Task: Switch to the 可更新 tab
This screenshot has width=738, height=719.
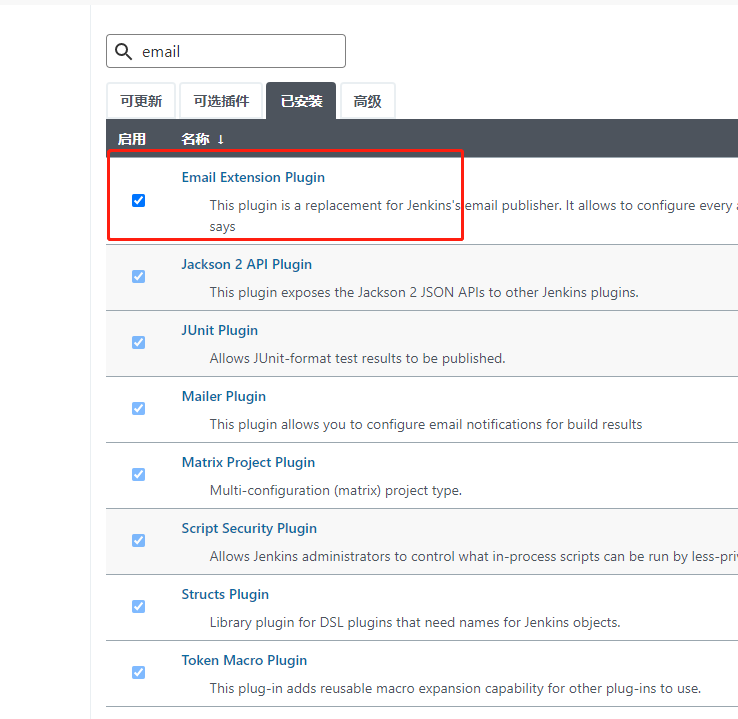Action: [141, 101]
